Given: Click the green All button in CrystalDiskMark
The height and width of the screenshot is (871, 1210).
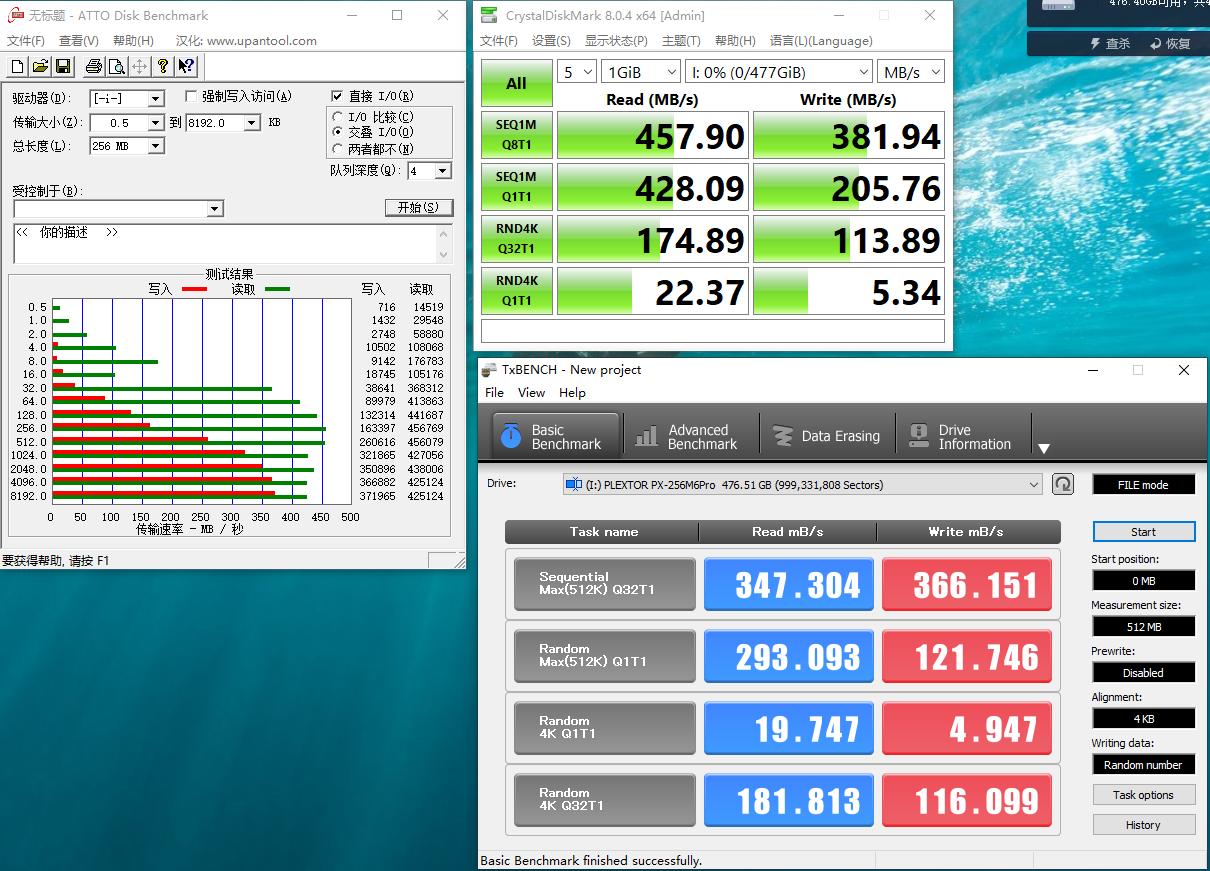Looking at the screenshot, I should pyautogui.click(x=516, y=84).
